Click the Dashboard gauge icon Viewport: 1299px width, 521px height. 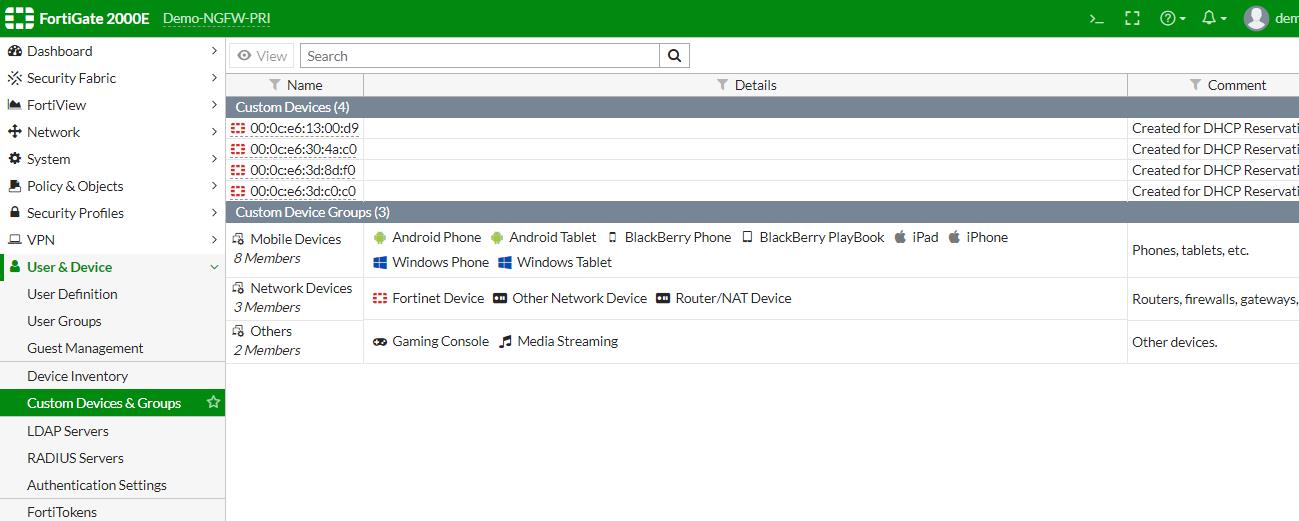15,51
